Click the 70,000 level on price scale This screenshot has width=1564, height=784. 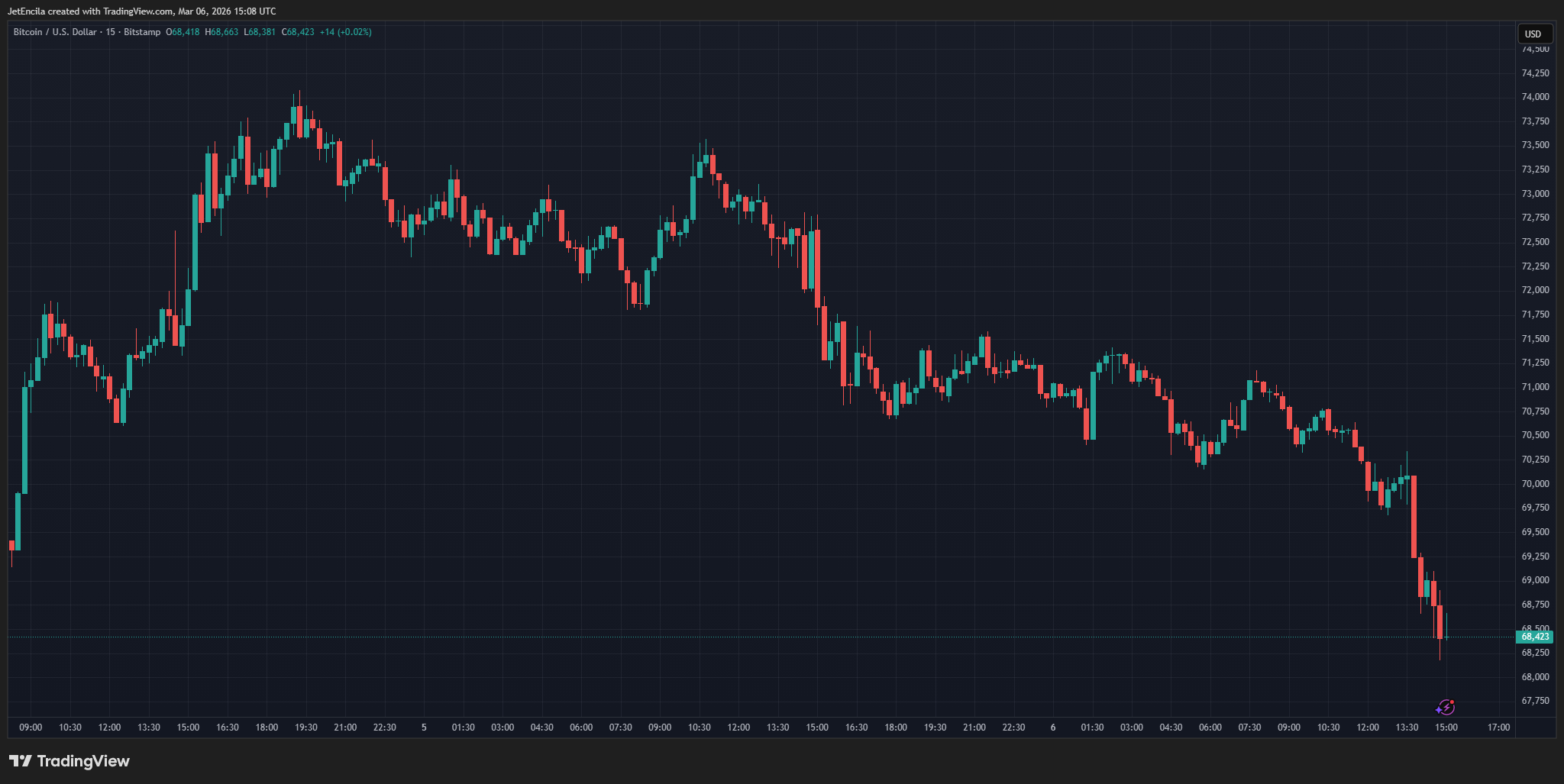point(1535,483)
